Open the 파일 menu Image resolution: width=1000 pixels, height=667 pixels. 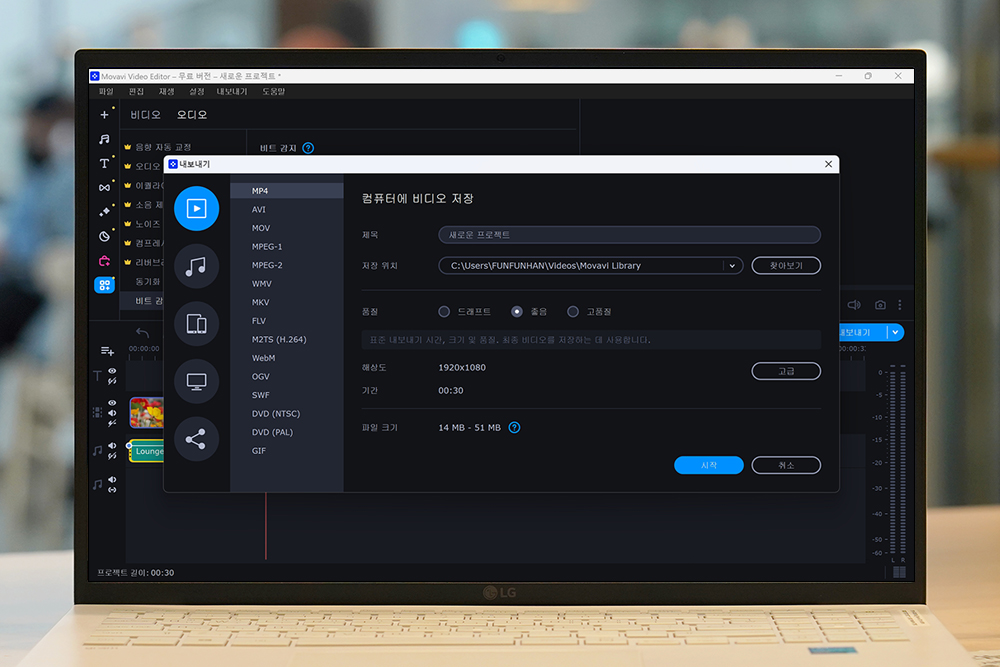(x=106, y=92)
